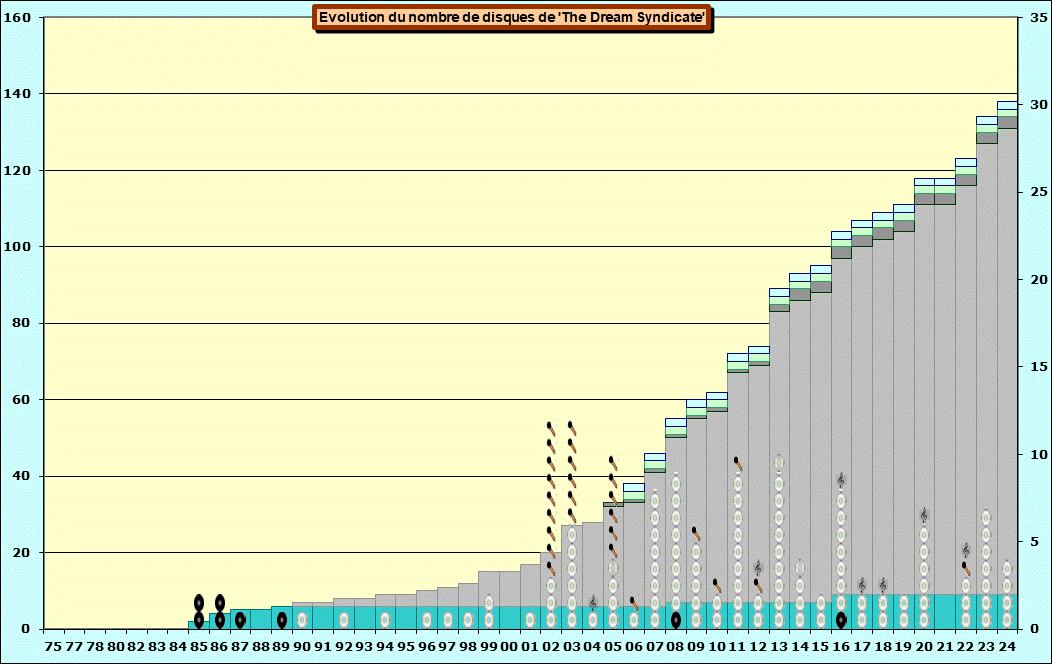Click the right axis value 35
This screenshot has height=664, width=1052.
[x=1039, y=18]
